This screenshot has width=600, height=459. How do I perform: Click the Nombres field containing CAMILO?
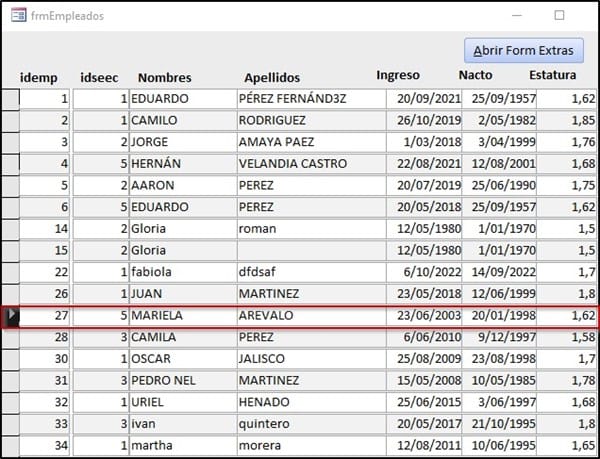182,120
